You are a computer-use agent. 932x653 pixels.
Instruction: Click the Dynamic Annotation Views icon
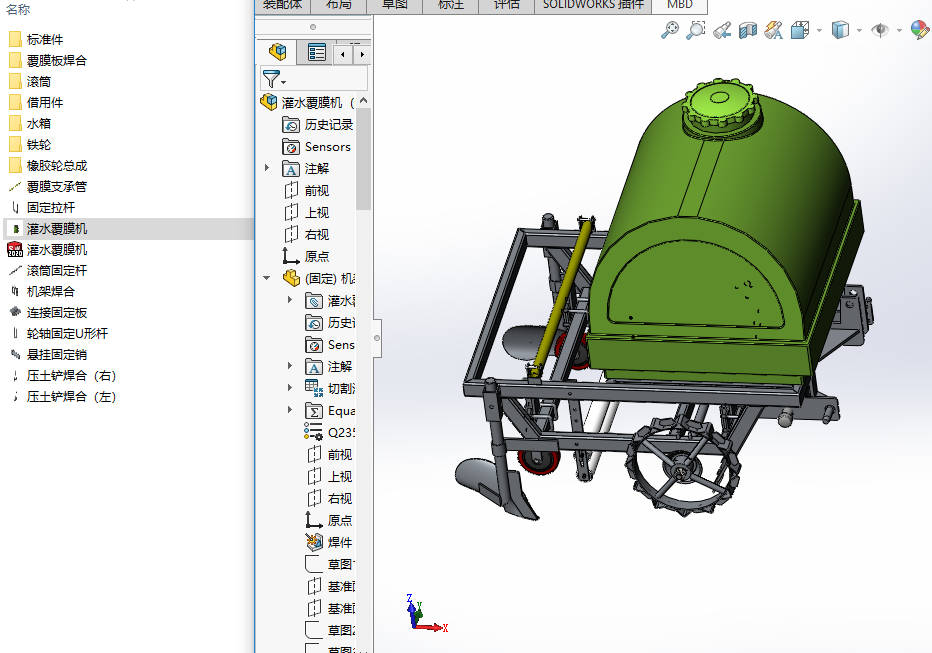coord(773,31)
